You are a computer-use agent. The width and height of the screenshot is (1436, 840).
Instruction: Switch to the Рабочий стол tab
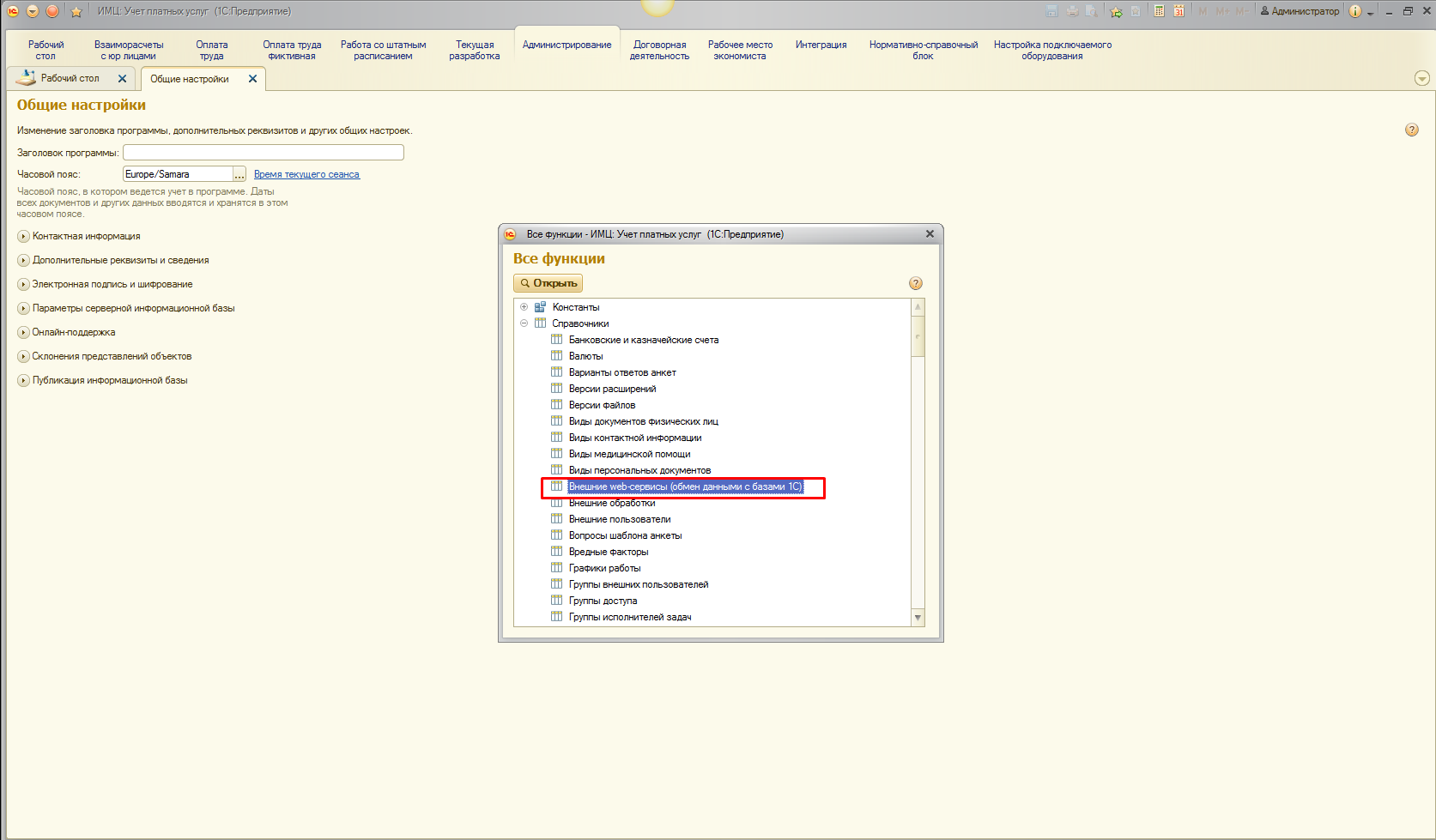click(70, 78)
